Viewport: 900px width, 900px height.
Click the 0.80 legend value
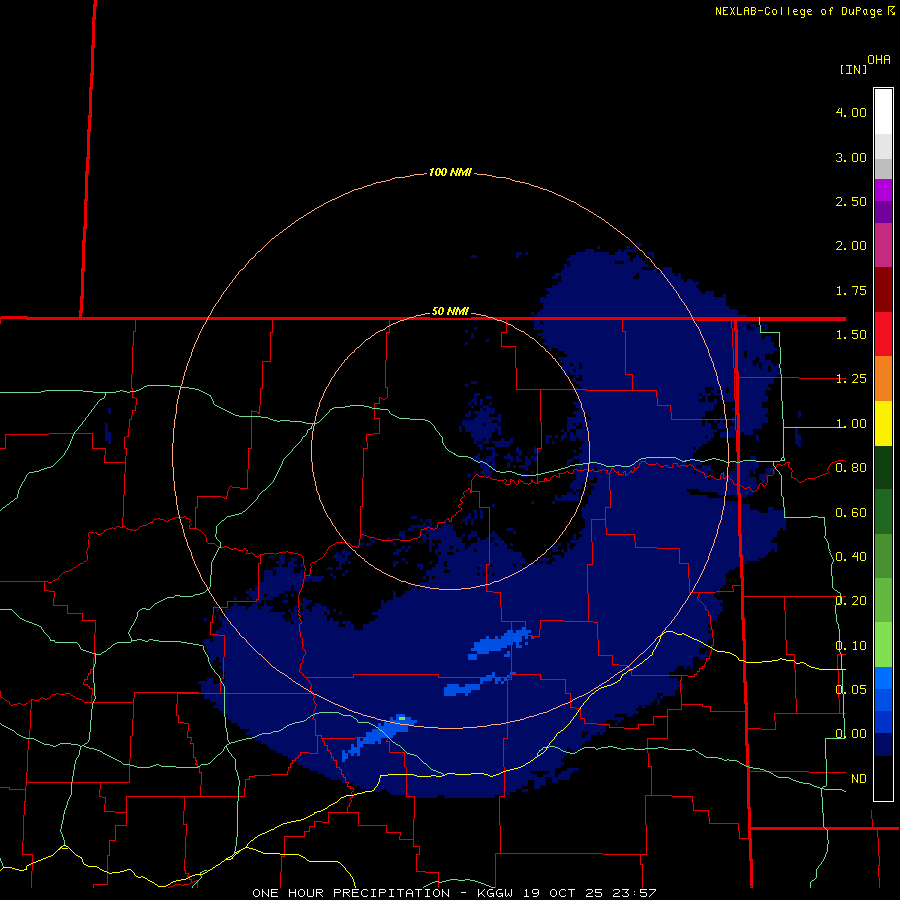pyautogui.click(x=851, y=468)
